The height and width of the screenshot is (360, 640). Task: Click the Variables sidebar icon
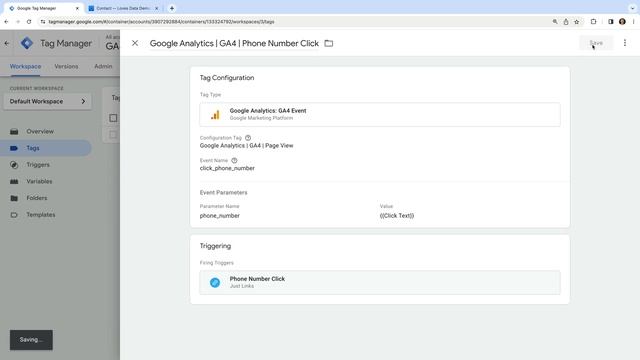pyautogui.click(x=14, y=181)
